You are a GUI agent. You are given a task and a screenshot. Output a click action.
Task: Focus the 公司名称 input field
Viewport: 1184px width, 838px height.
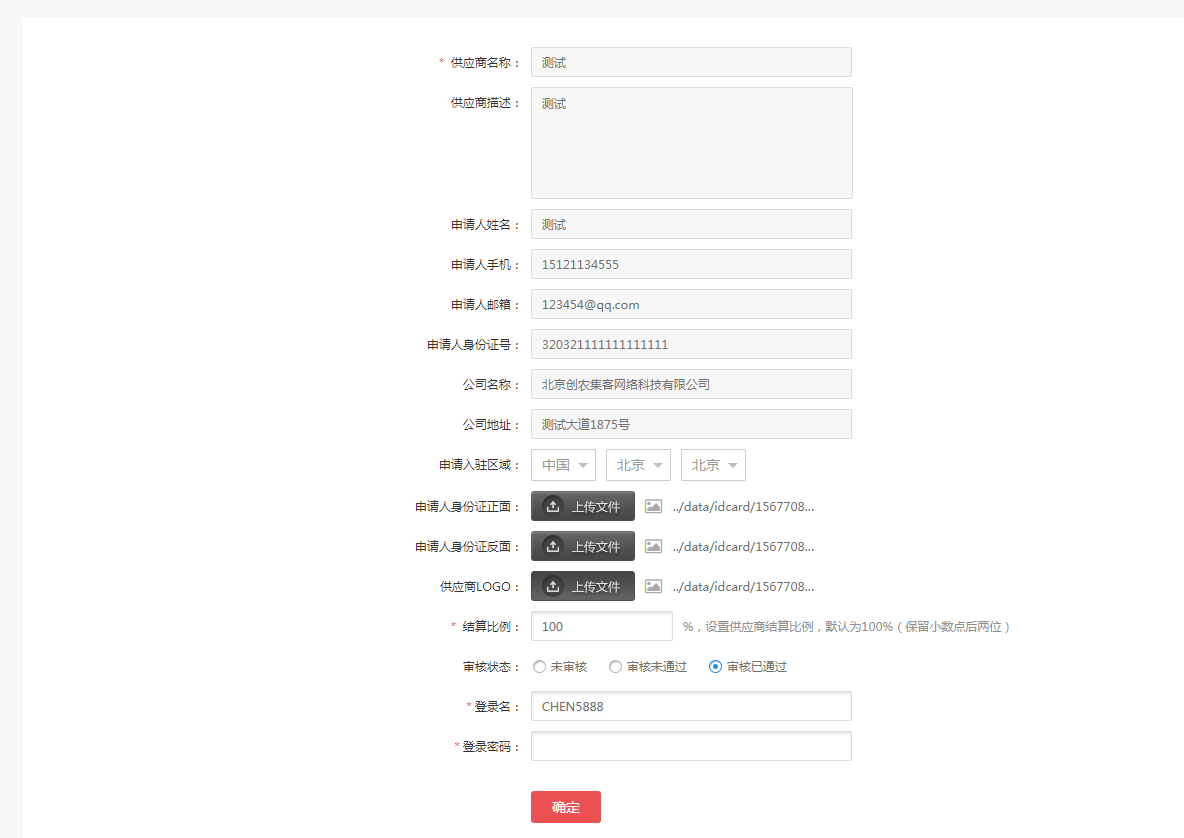(691, 384)
